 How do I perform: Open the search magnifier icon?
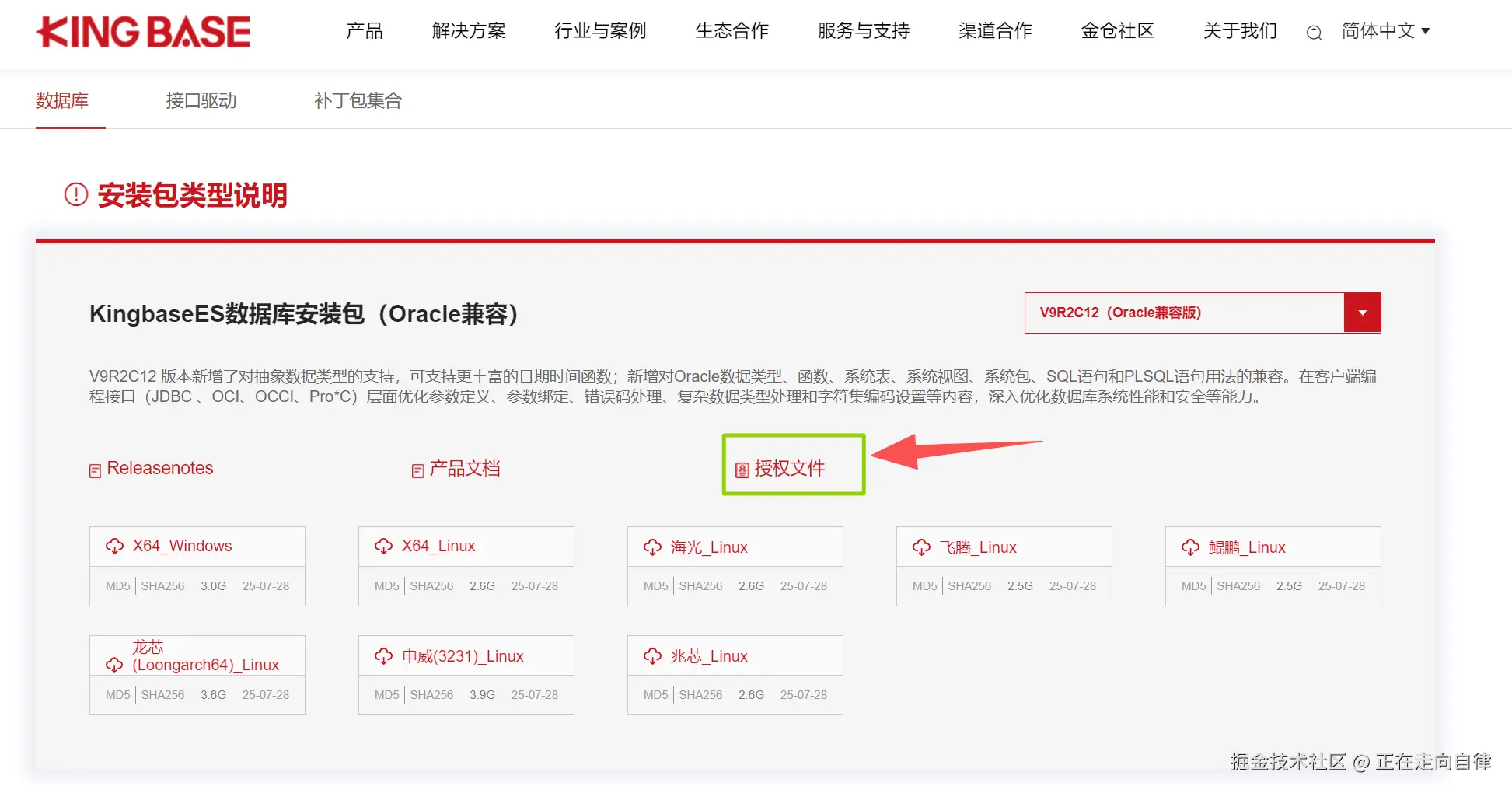(x=1314, y=33)
